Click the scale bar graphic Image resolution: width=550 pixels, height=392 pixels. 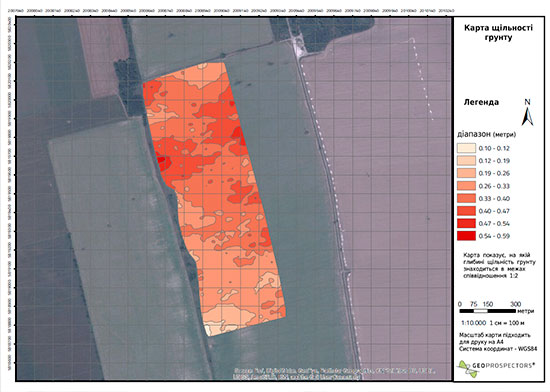click(488, 311)
